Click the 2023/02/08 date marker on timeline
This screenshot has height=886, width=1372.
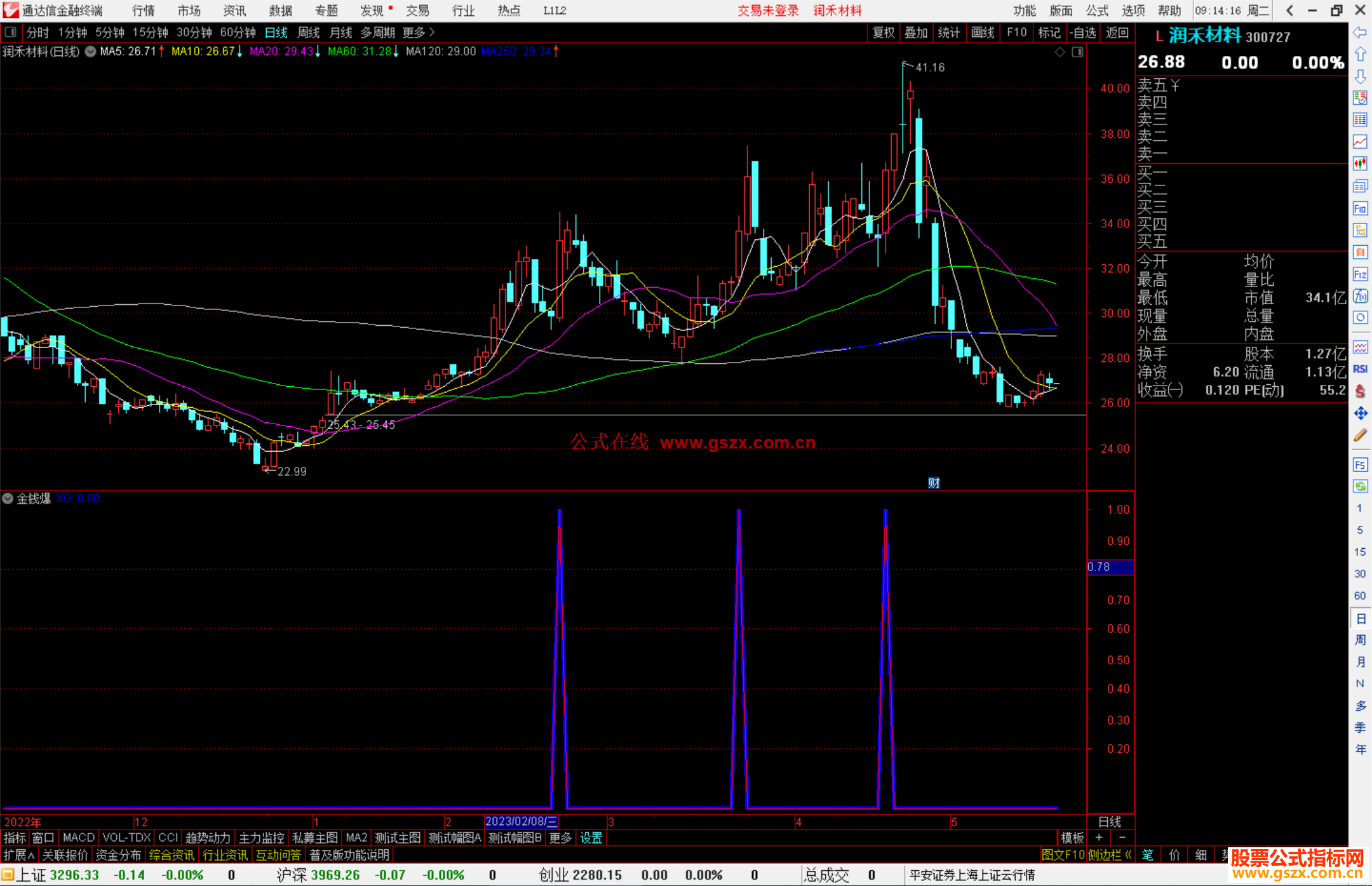pyautogui.click(x=521, y=821)
